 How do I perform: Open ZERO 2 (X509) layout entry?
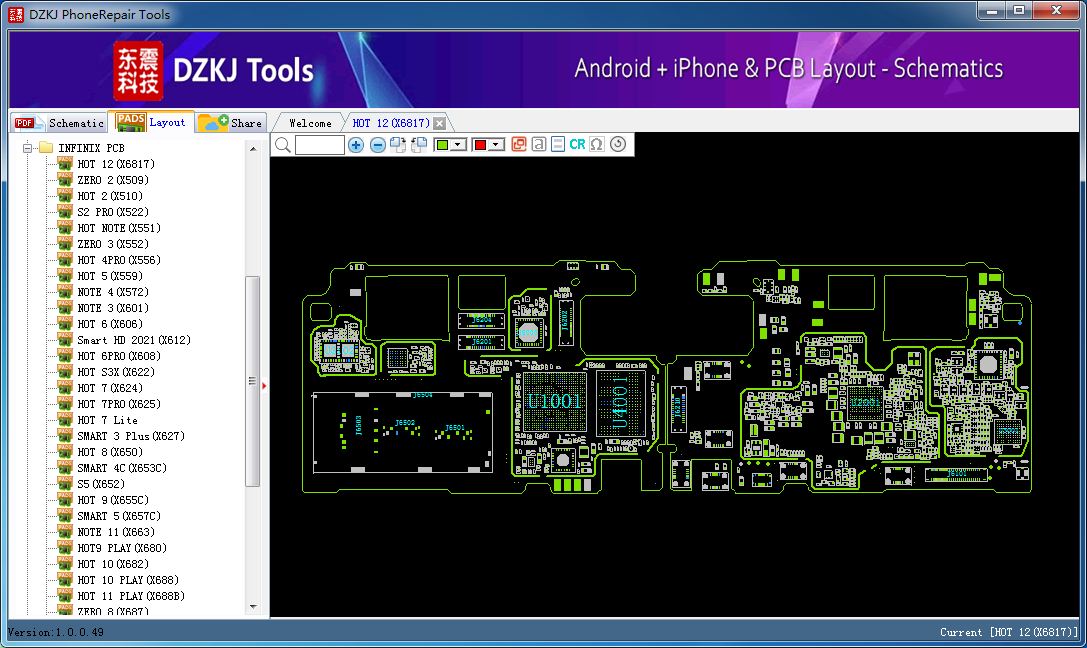112,180
